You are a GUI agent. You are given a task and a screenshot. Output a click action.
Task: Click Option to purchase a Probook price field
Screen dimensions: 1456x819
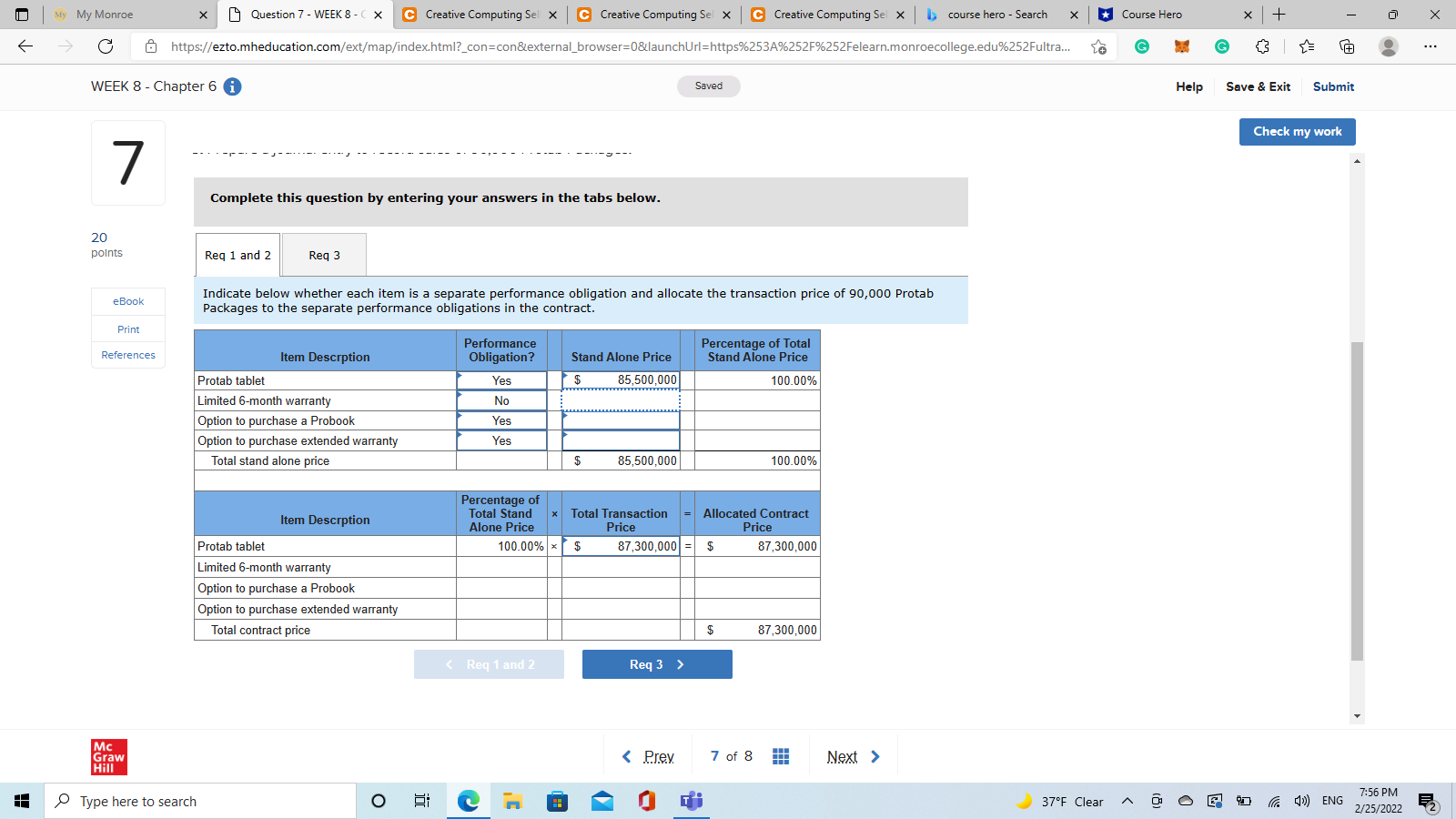click(x=621, y=420)
